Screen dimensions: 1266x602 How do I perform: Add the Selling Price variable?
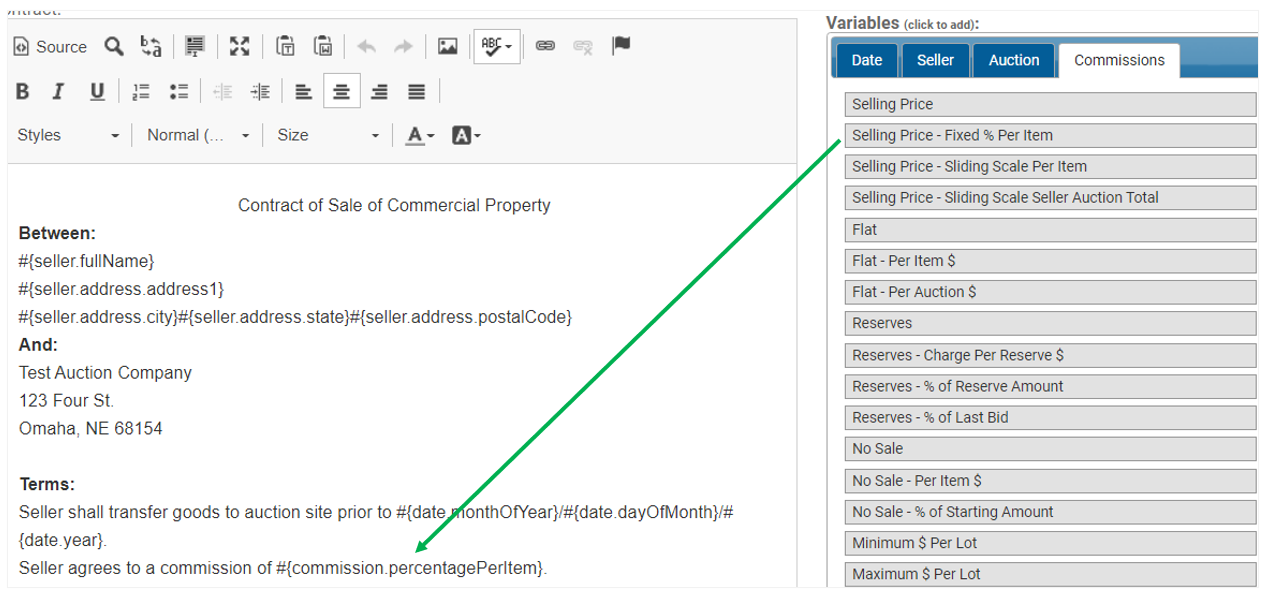click(x=1050, y=104)
